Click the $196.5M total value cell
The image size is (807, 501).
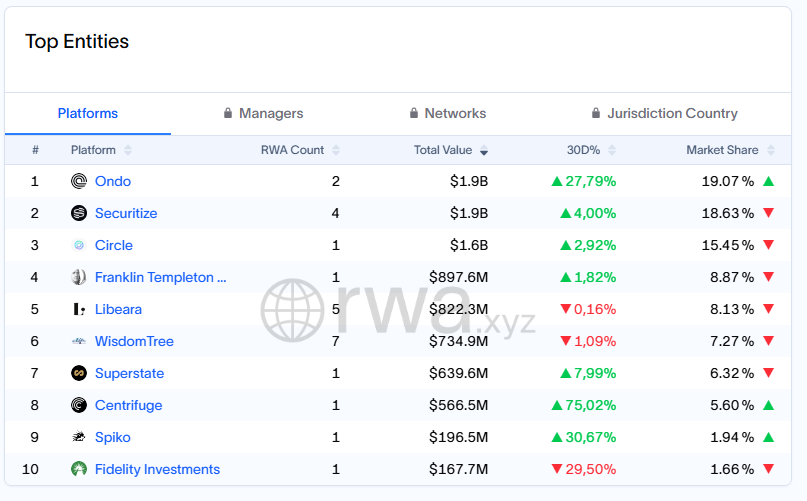(459, 437)
